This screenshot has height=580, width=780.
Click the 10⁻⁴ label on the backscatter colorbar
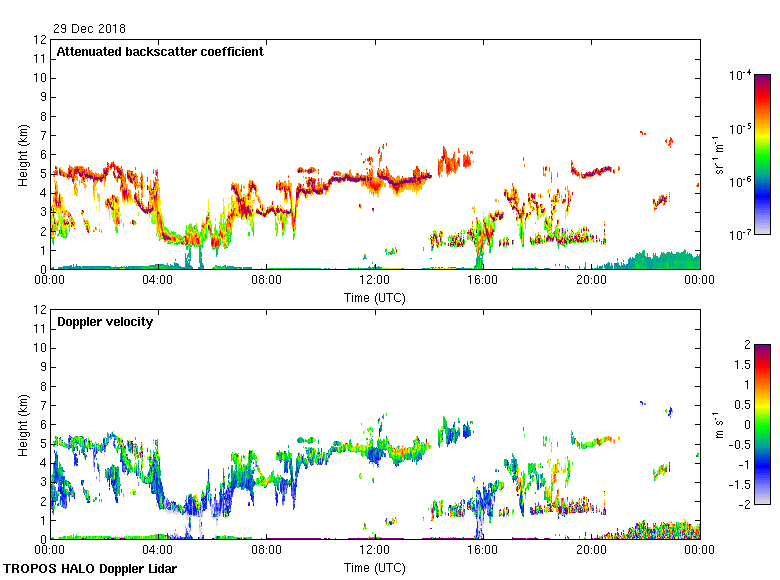pyautogui.click(x=740, y=75)
